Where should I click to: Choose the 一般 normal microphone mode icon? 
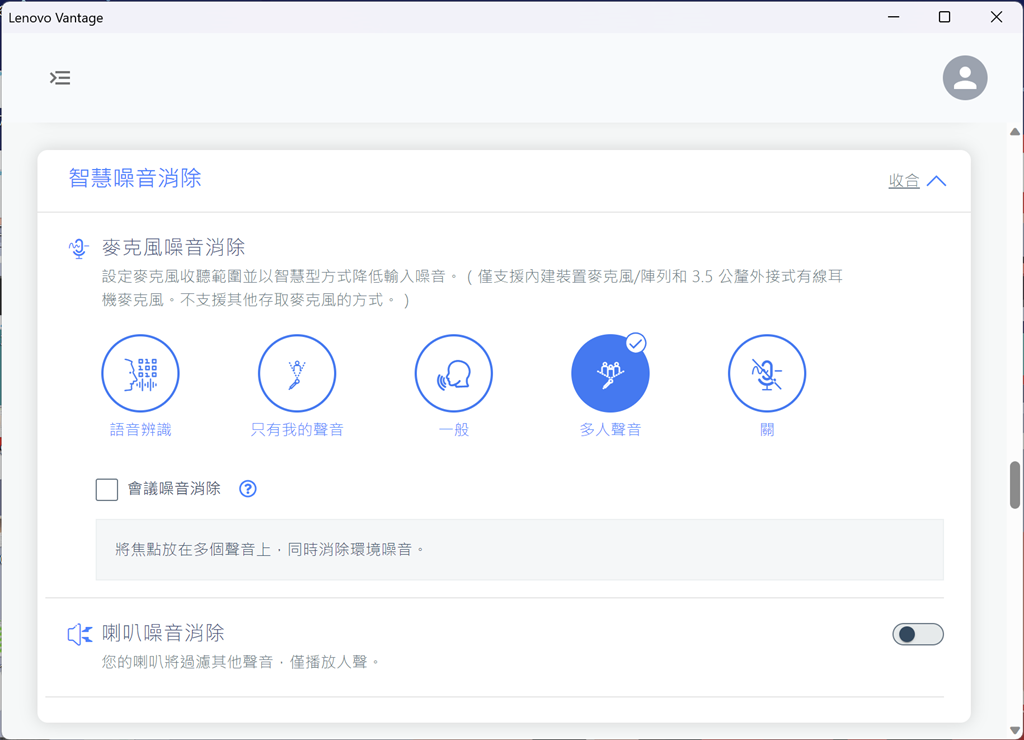click(453, 374)
